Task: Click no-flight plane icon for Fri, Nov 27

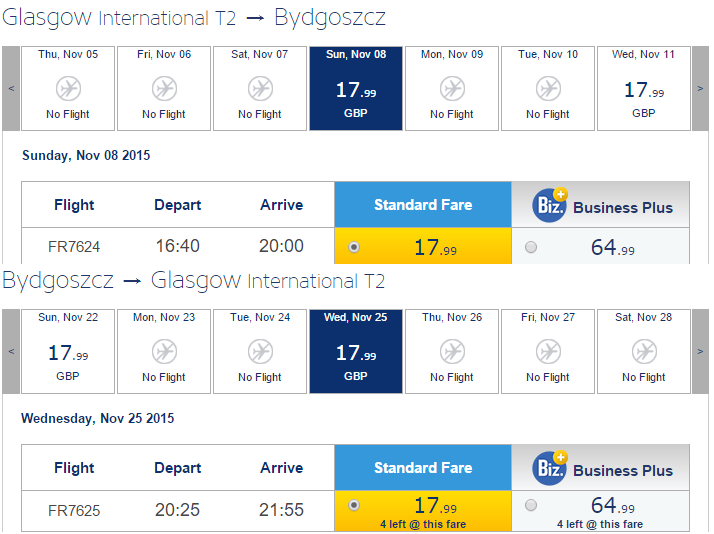Action: [x=548, y=351]
